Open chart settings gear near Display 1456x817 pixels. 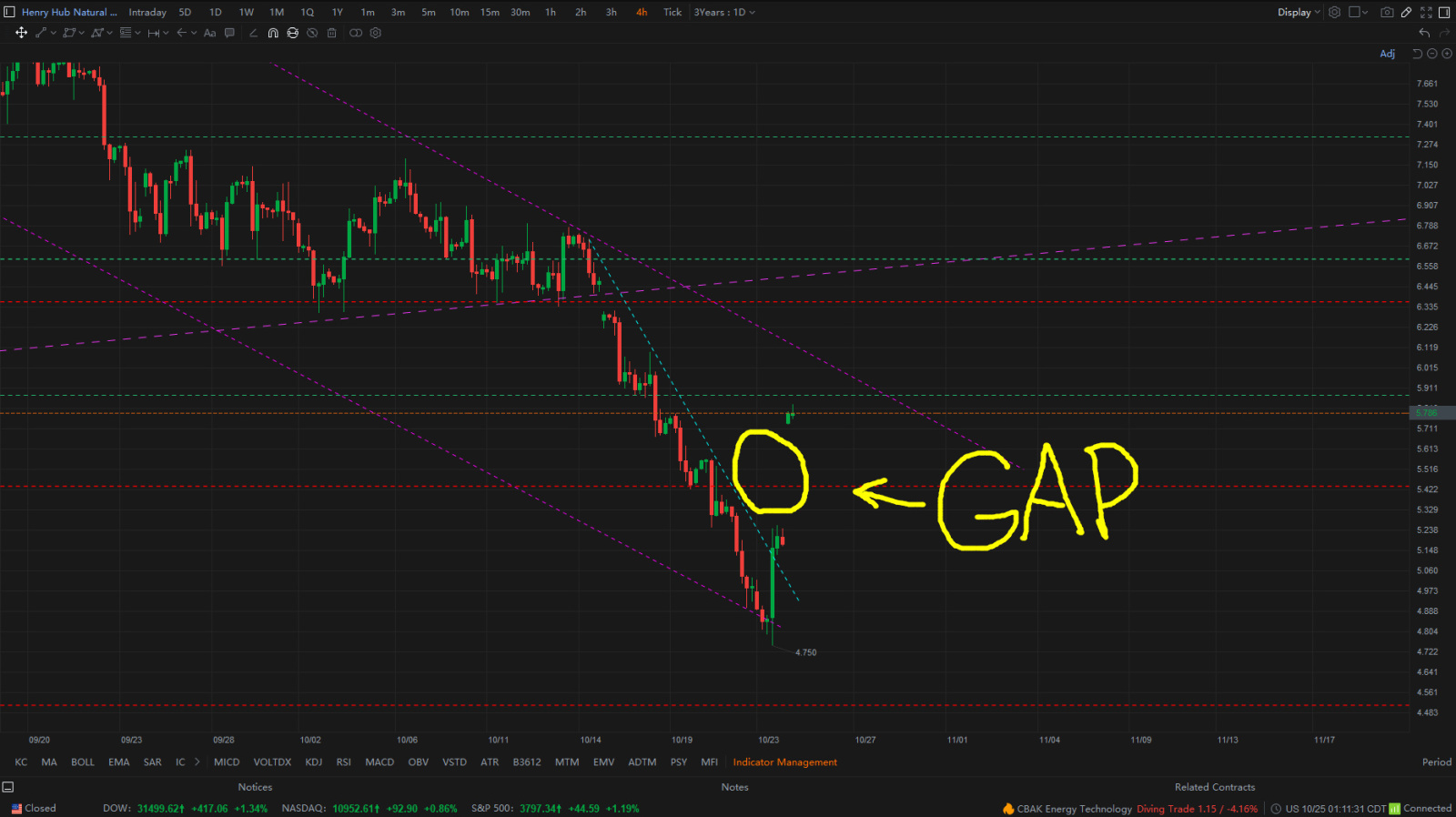click(1334, 12)
